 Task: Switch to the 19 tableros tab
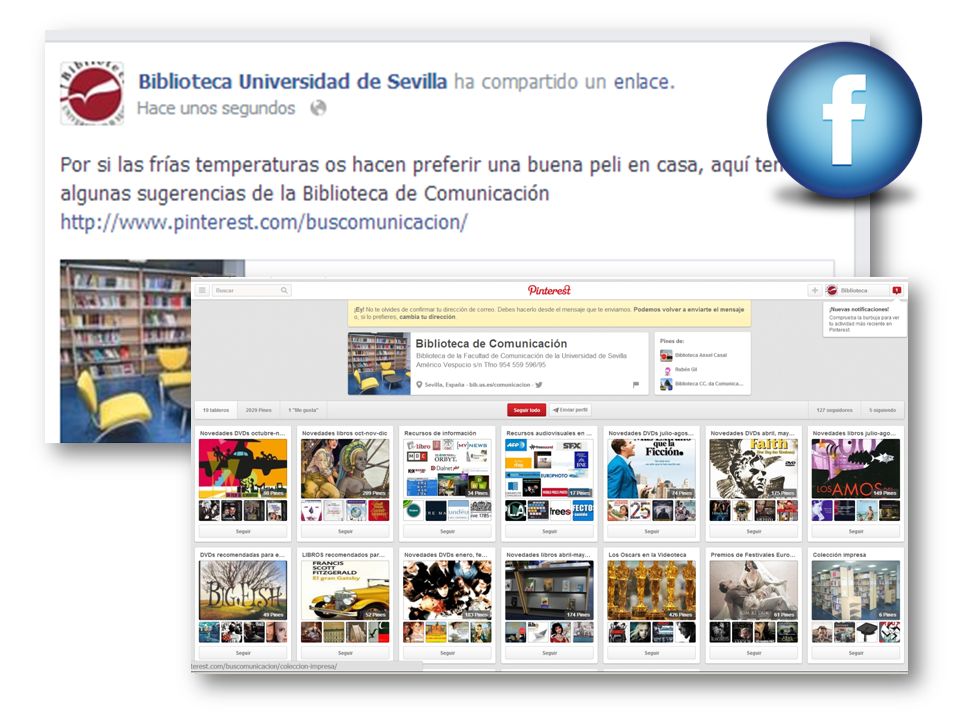(216, 410)
